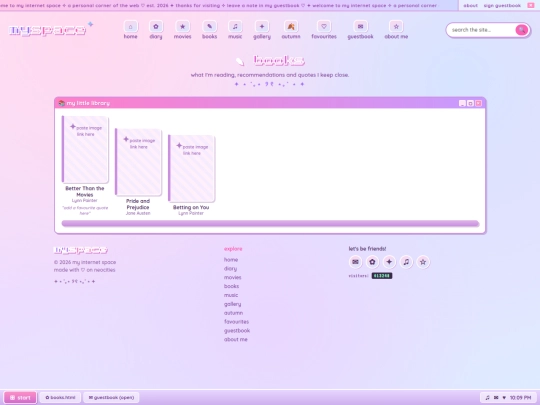540x405 pixels.
Task: Click the sparkle icon under let's be friends
Action: [x=389, y=262]
